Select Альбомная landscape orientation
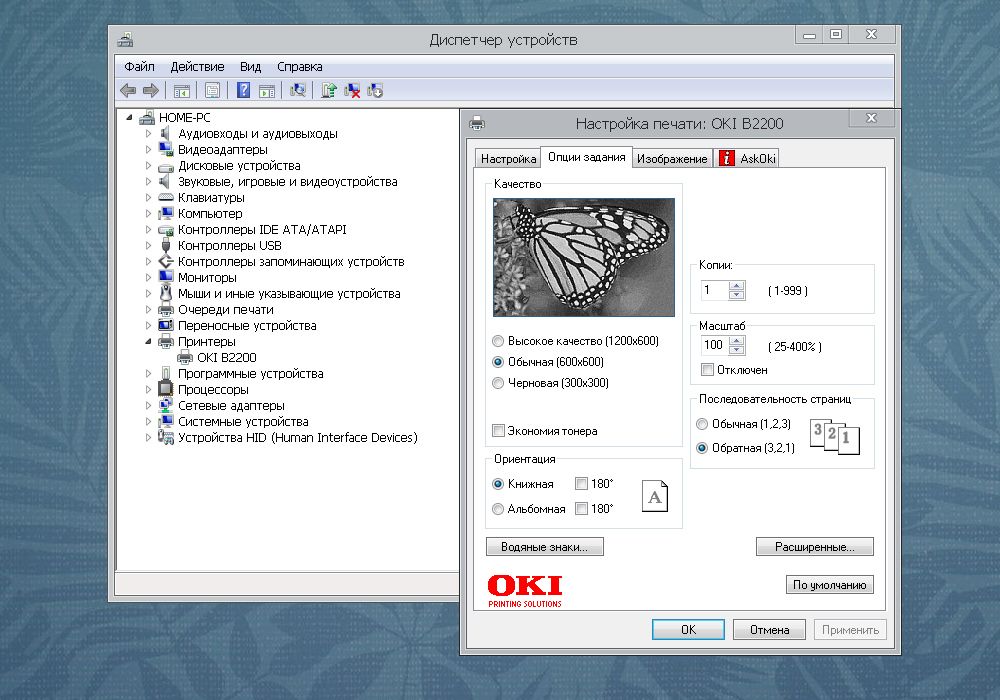The image size is (1000, 700). (x=498, y=509)
